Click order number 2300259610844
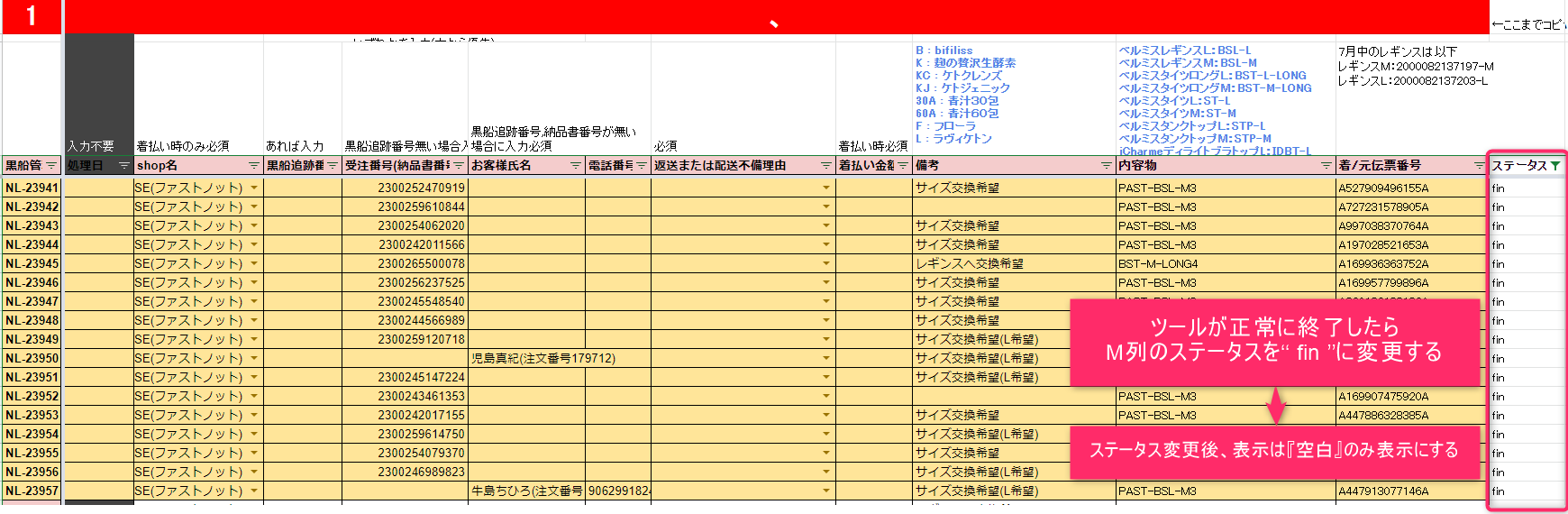1568x514 pixels. 421,207
